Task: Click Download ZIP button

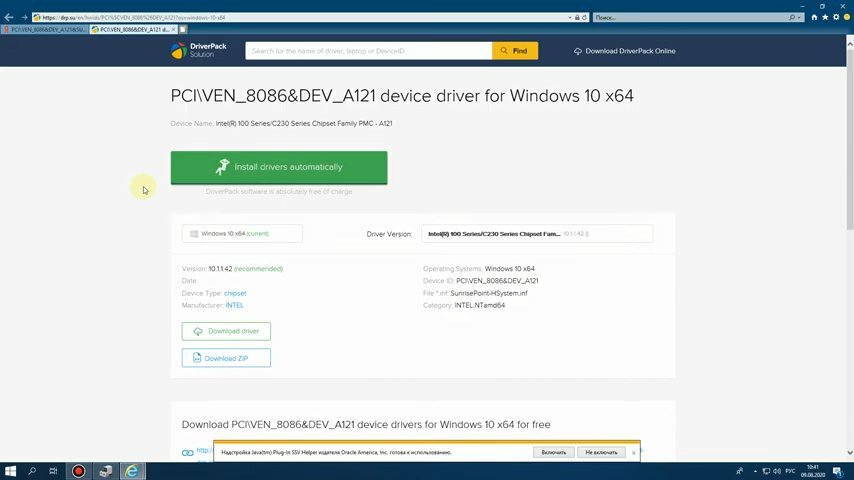Action: click(x=226, y=358)
